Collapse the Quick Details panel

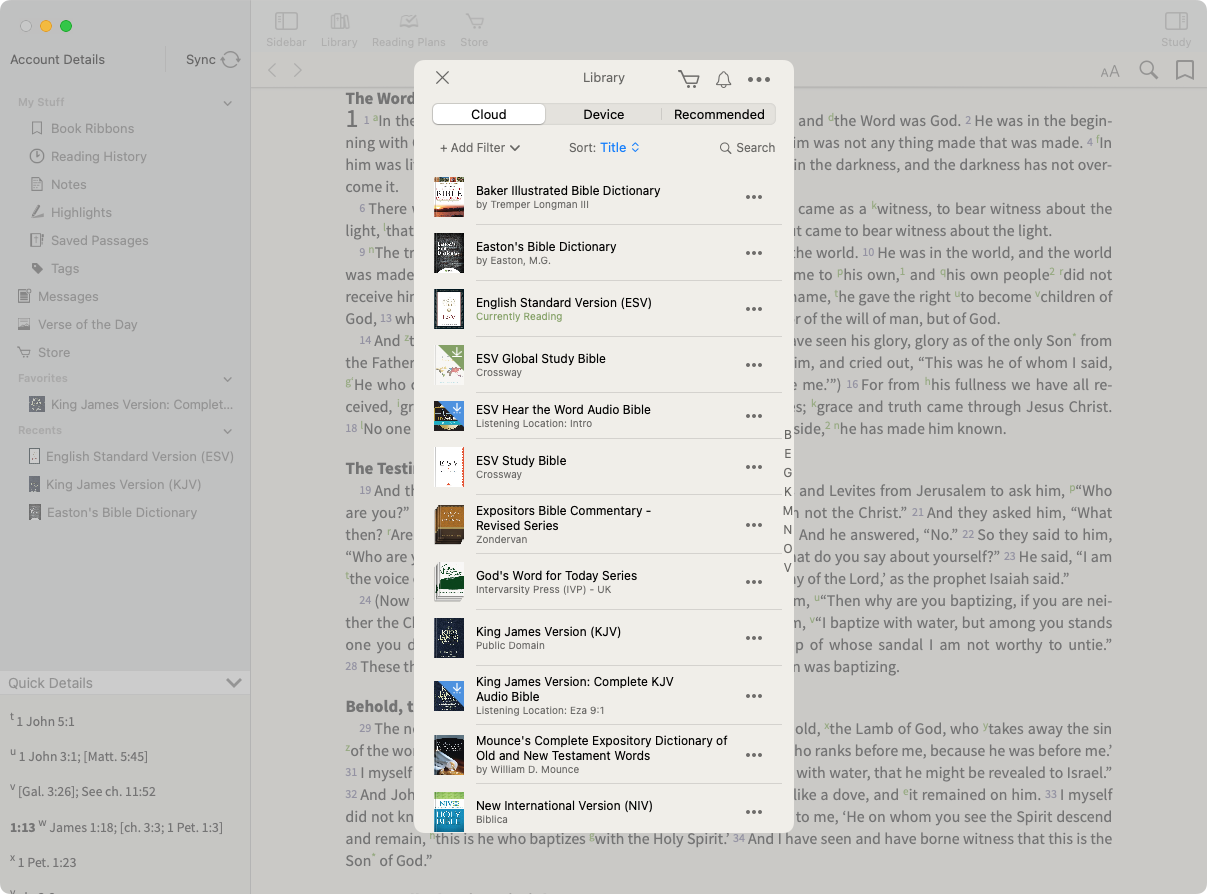click(234, 683)
